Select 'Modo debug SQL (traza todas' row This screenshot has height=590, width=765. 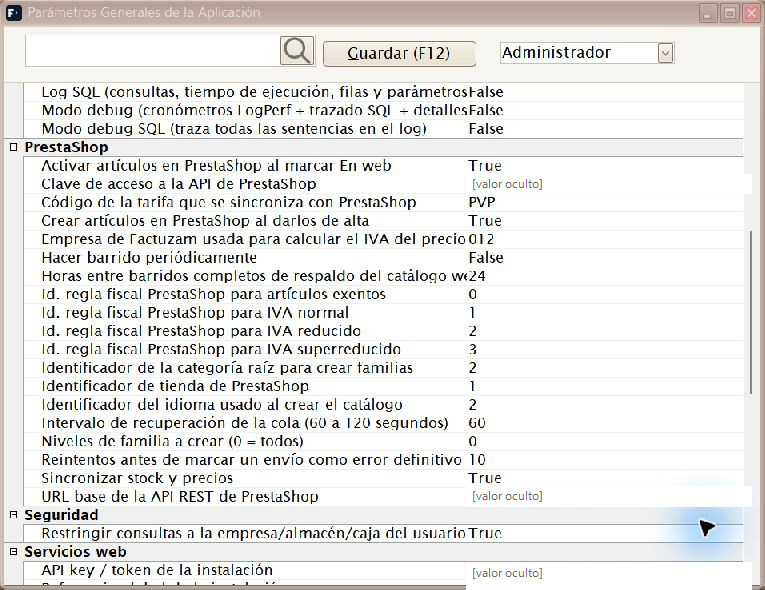(x=383, y=129)
